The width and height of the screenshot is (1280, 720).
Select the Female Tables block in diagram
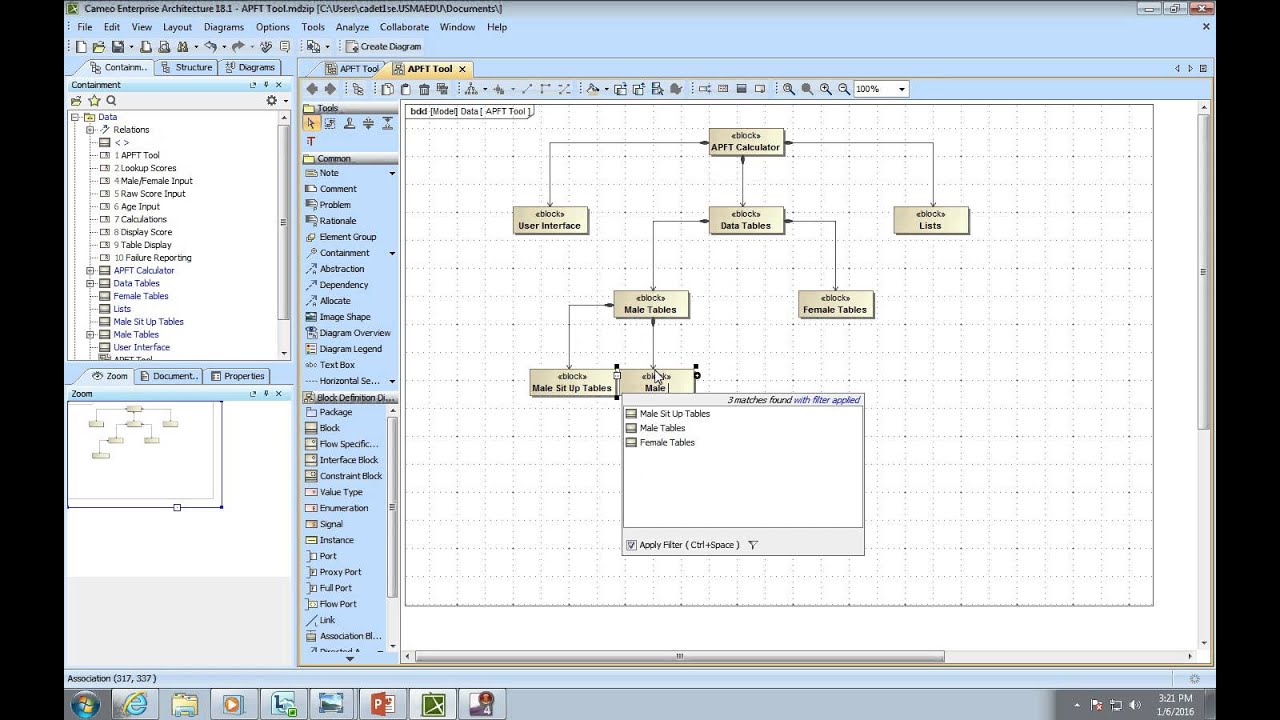[835, 305]
